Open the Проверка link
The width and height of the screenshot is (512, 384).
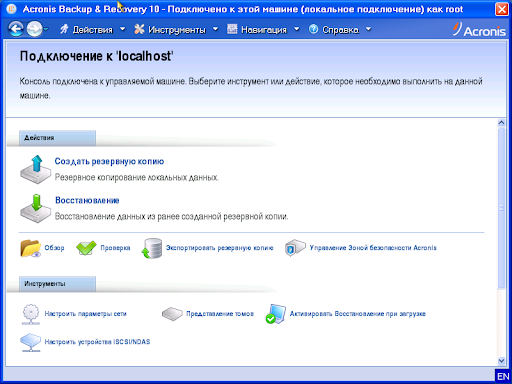click(x=115, y=248)
